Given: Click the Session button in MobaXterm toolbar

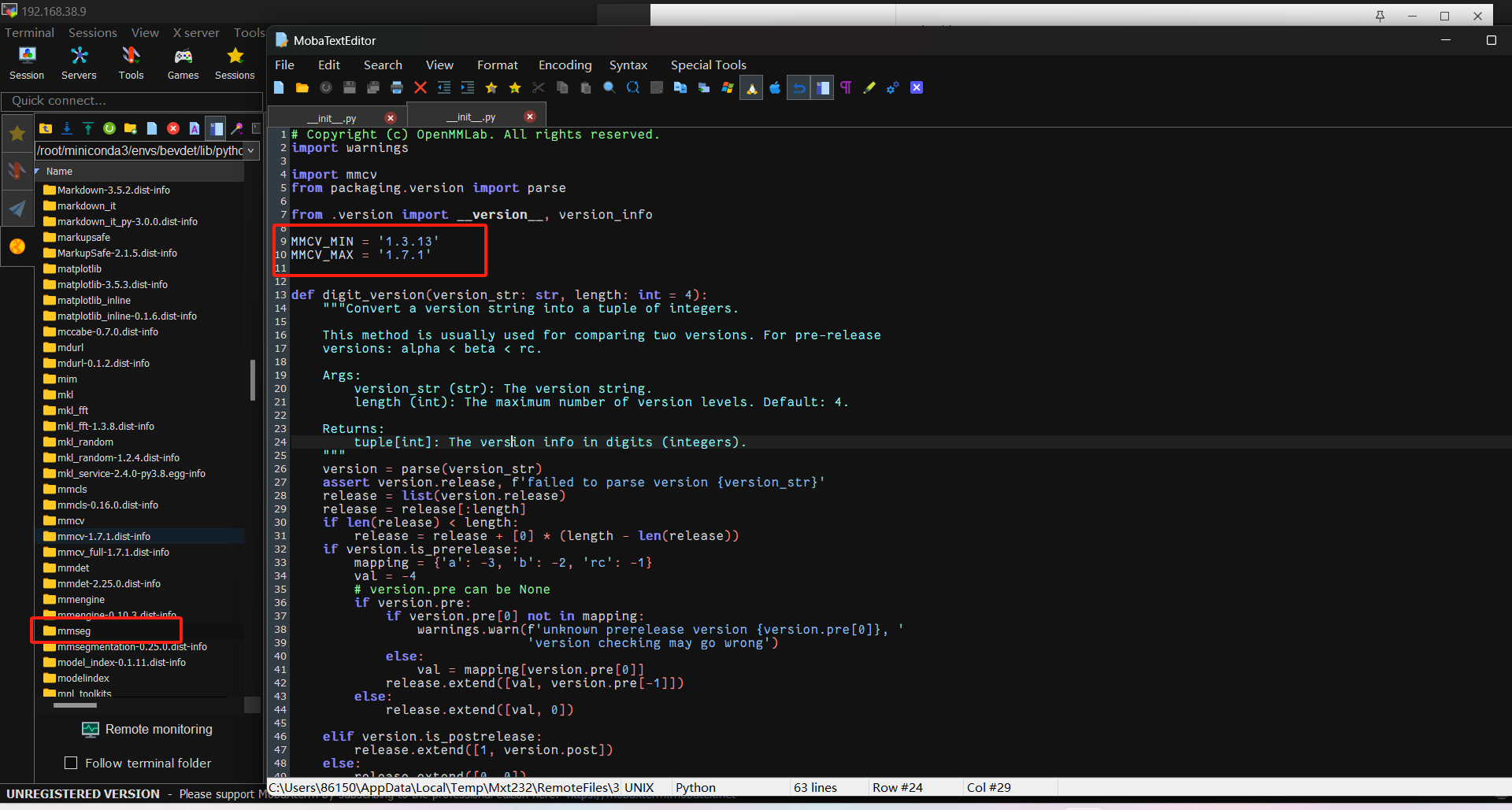Looking at the screenshot, I should point(27,63).
